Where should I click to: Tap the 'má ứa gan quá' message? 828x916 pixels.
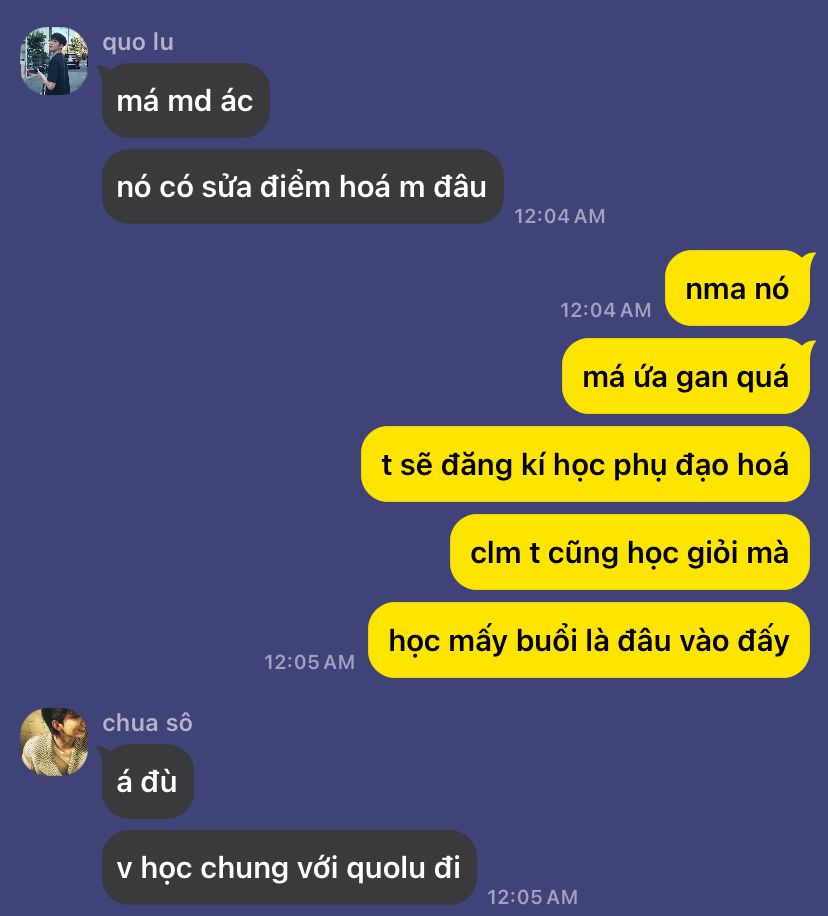pos(686,376)
